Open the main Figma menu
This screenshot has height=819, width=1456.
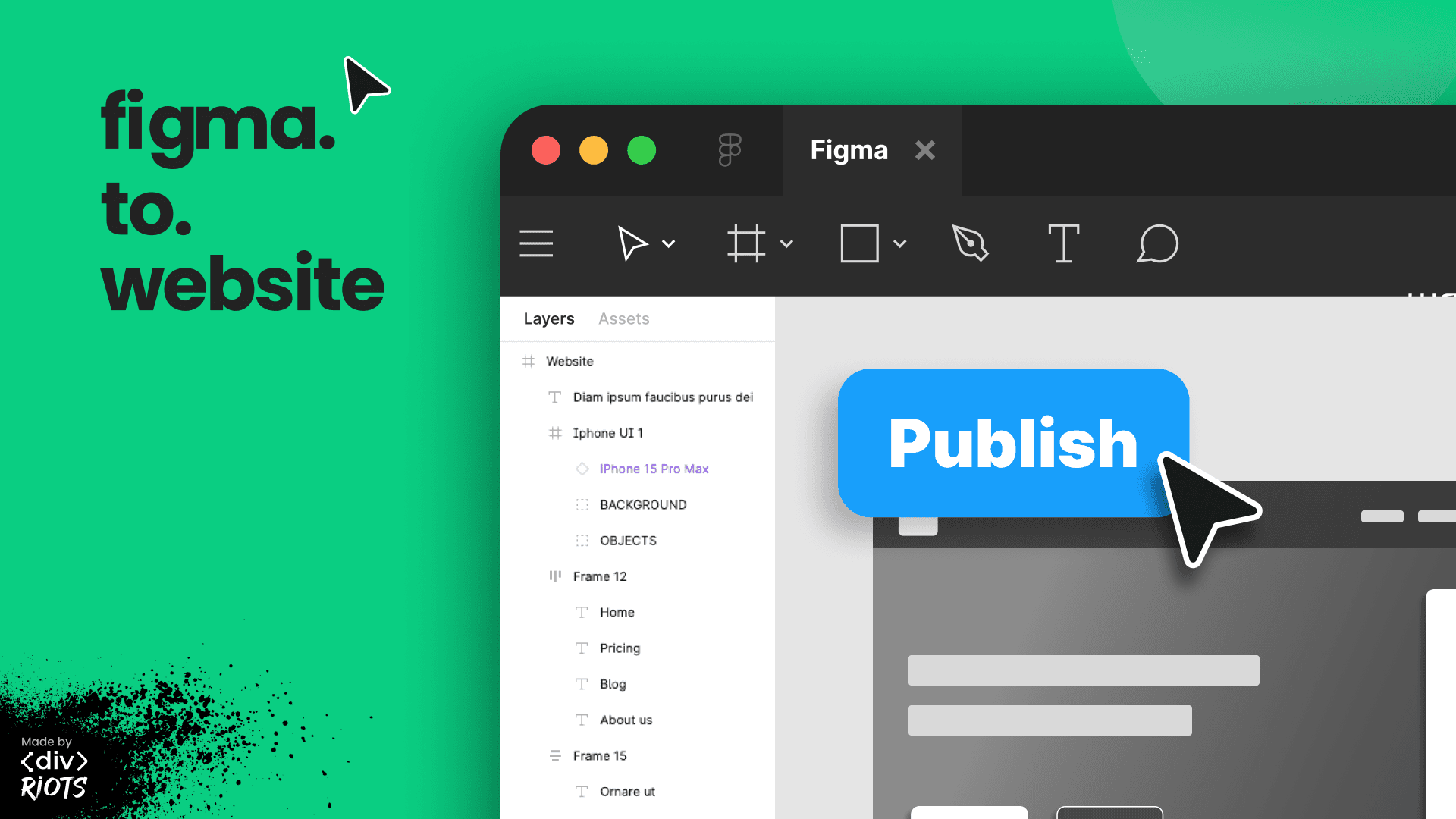coord(535,244)
